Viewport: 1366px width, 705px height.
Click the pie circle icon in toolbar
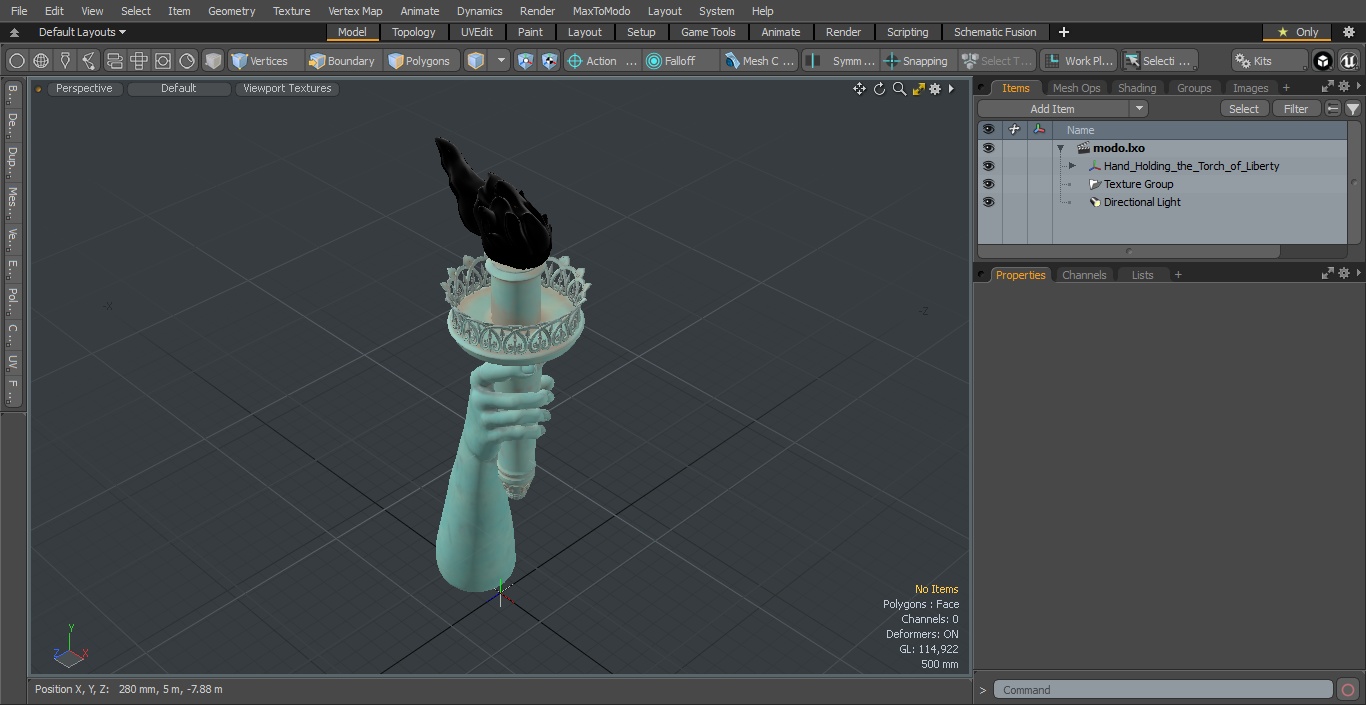(187, 61)
